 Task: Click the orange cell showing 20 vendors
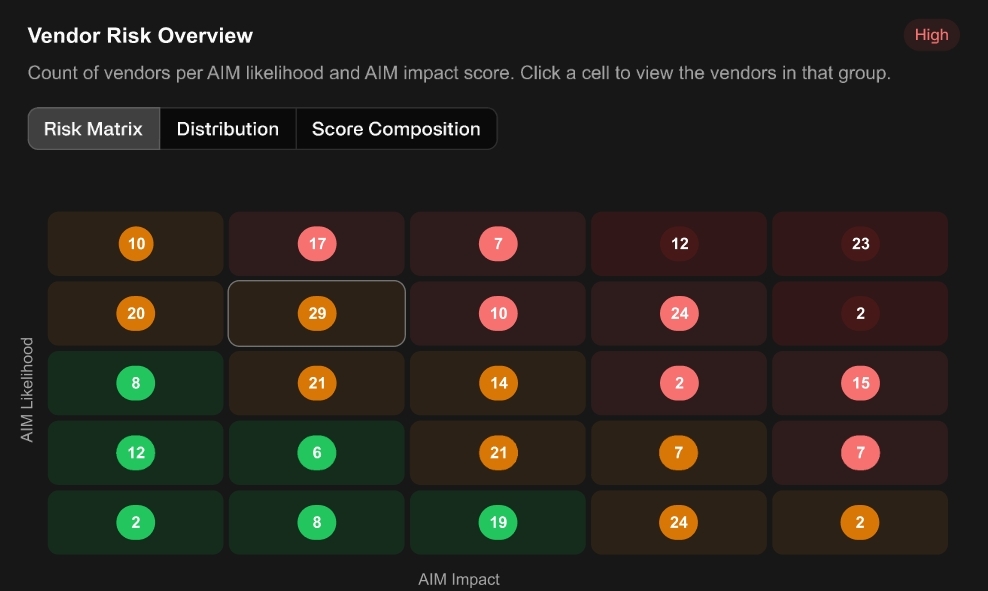pyautogui.click(x=135, y=313)
